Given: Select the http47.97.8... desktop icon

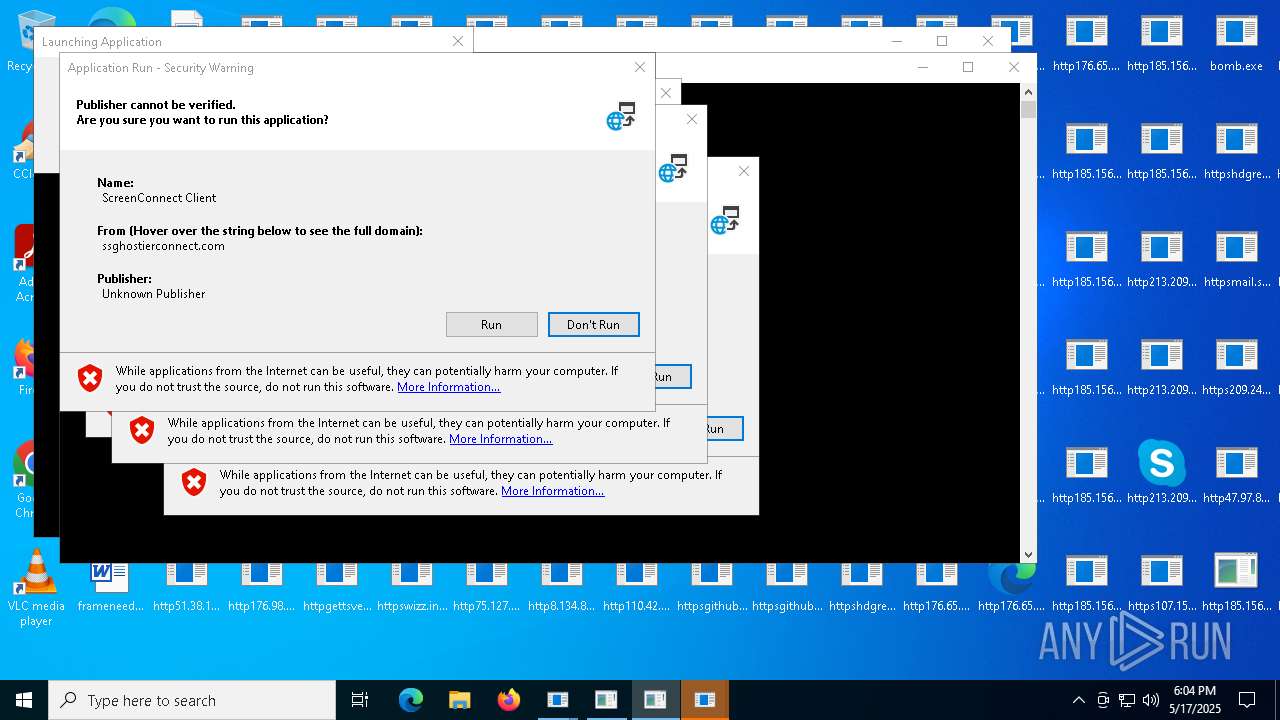Looking at the screenshot, I should click(x=1236, y=476).
